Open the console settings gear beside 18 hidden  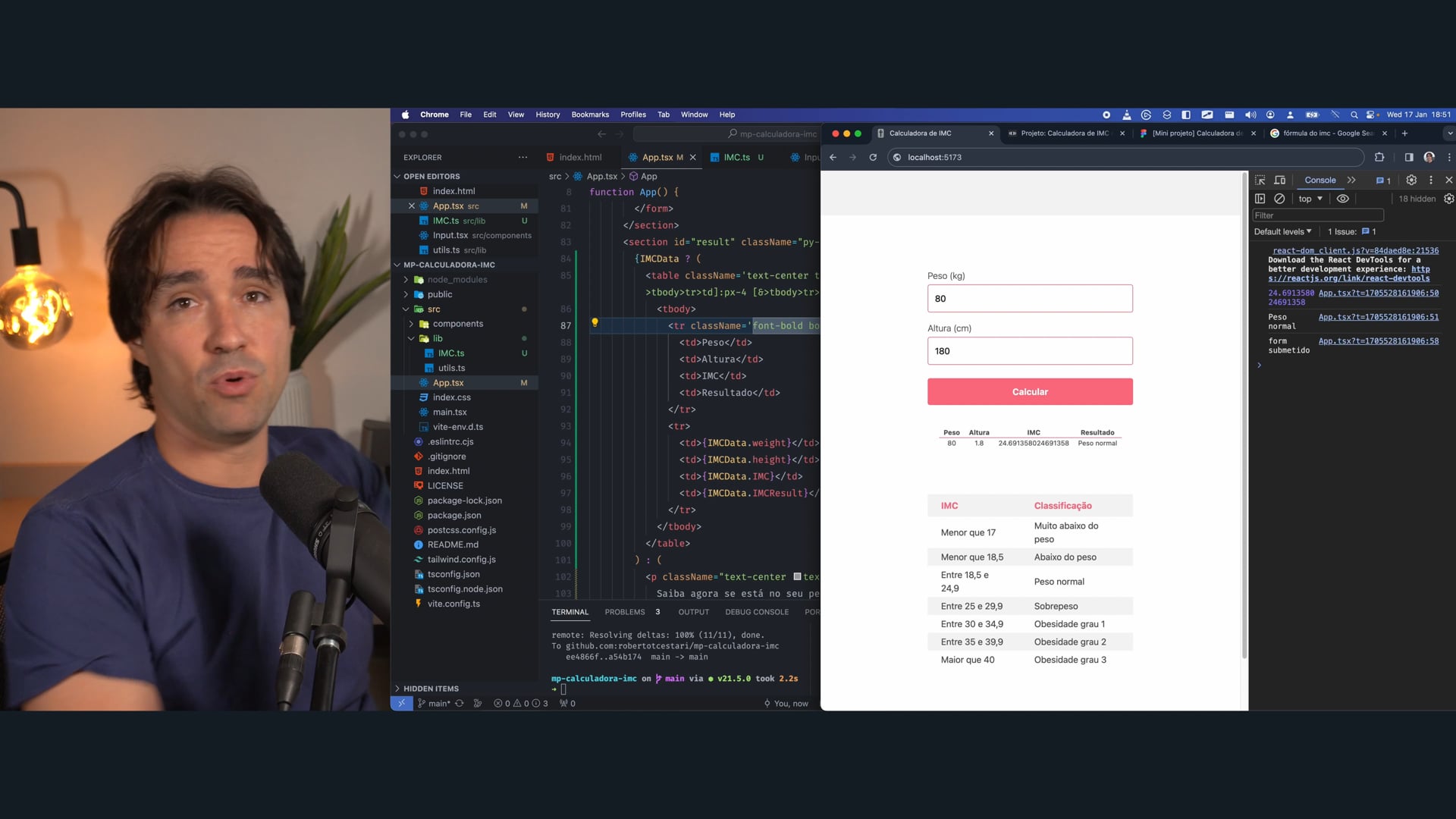[1448, 199]
